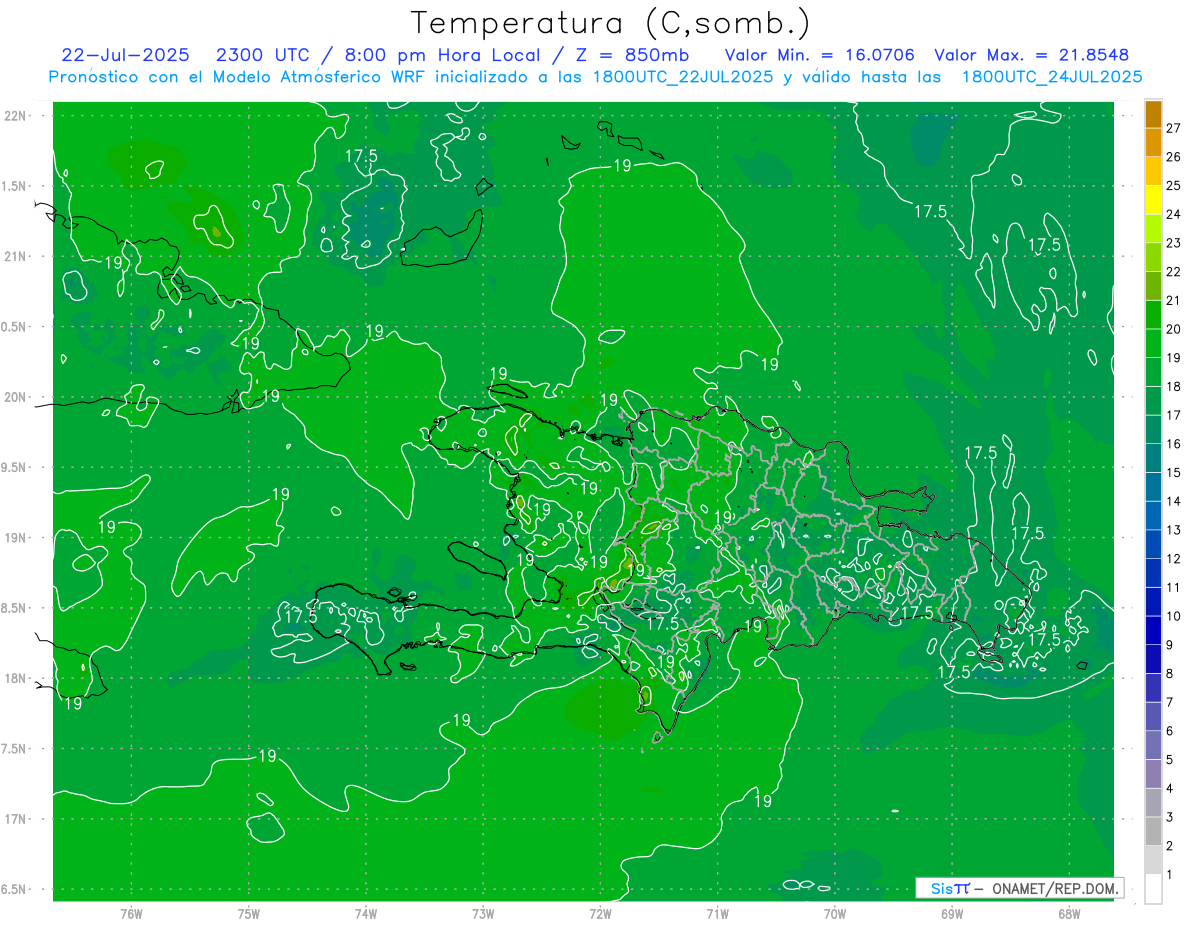Click the "68W" longitude axis label

pyautogui.click(x=1069, y=914)
